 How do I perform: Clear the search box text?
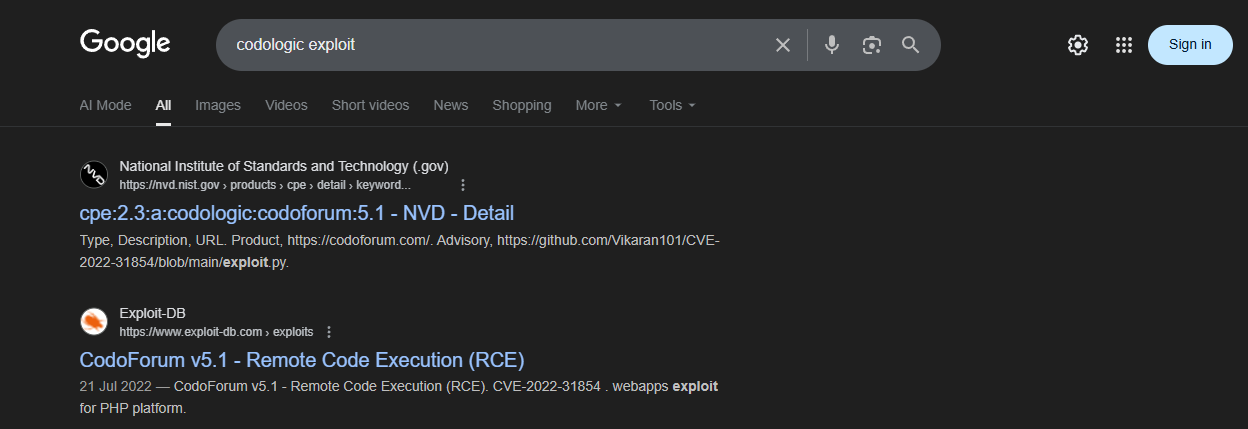pos(783,45)
